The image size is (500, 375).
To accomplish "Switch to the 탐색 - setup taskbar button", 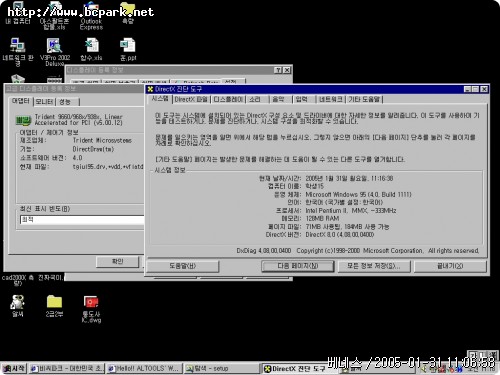I will click(222, 368).
